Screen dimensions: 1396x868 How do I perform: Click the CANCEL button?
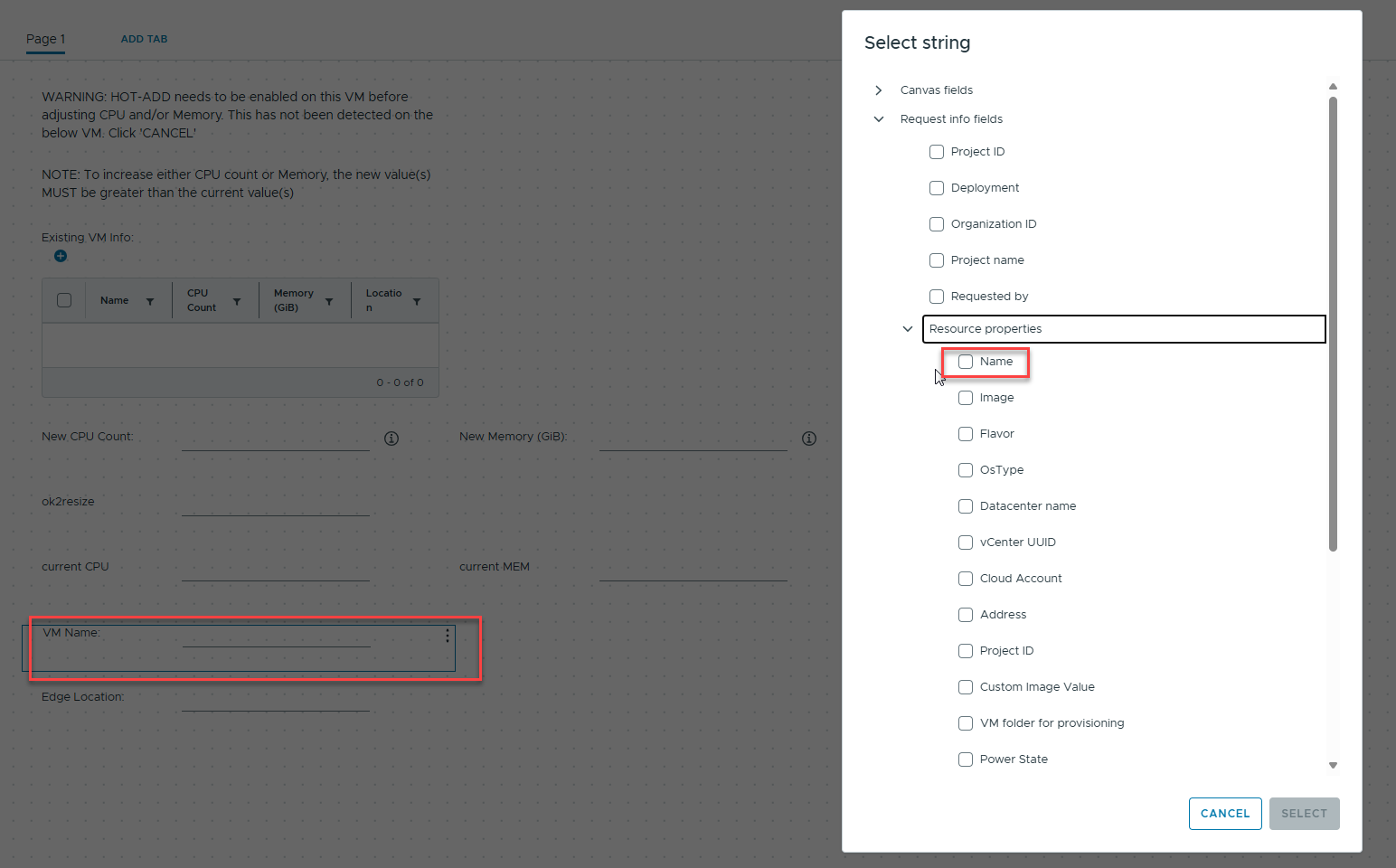coord(1224,814)
